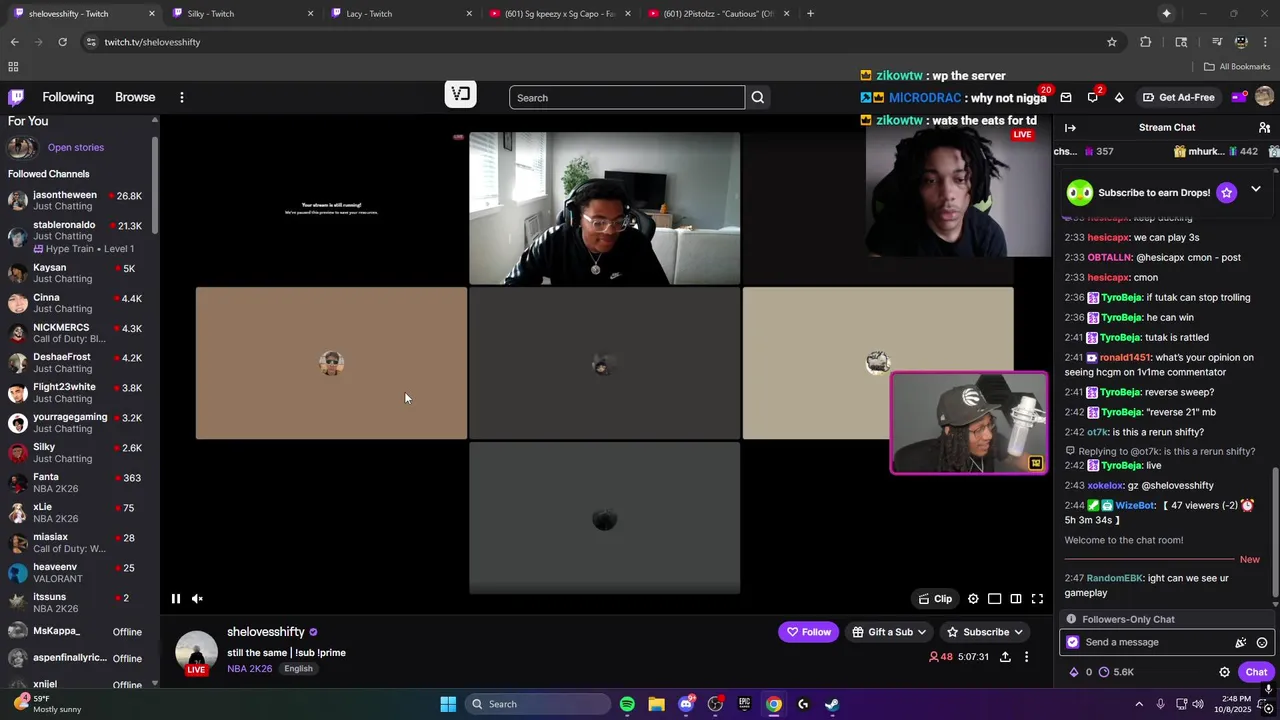Open the NBA 2K26 category link under title
Viewport: 1280px width, 720px height.
pos(249,669)
